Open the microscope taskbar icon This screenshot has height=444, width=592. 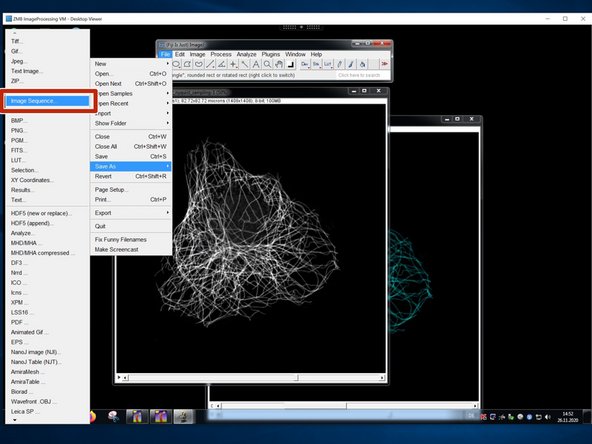point(183,417)
